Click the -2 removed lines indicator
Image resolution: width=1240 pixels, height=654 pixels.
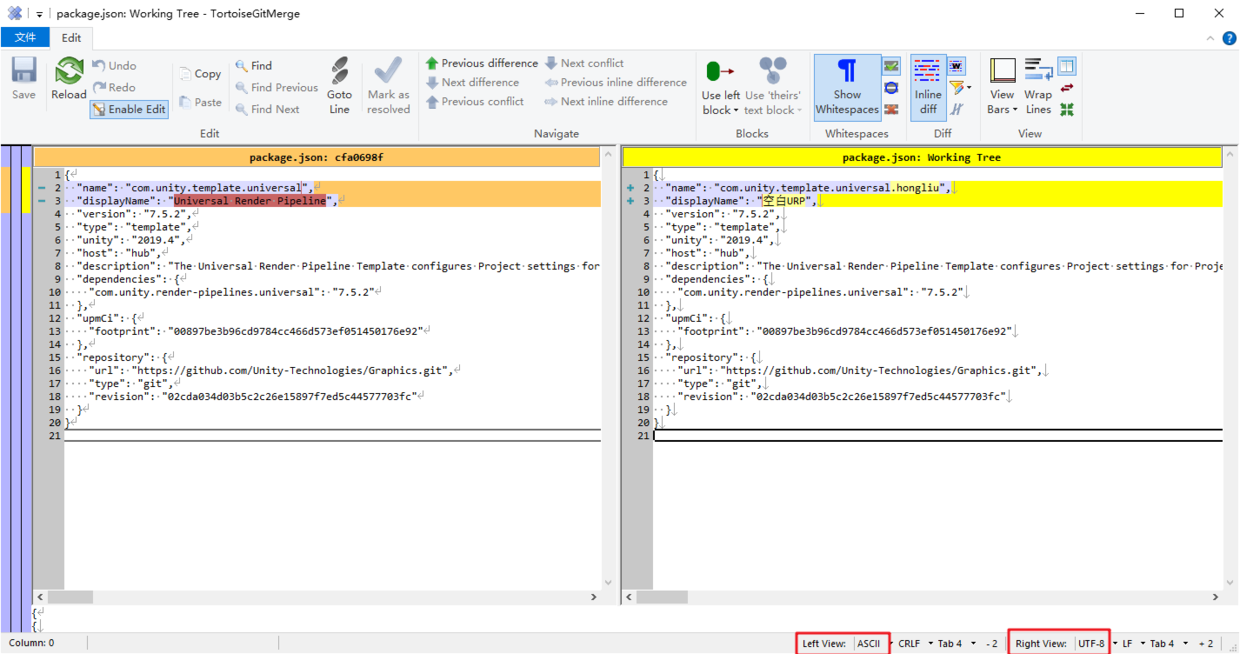point(991,643)
